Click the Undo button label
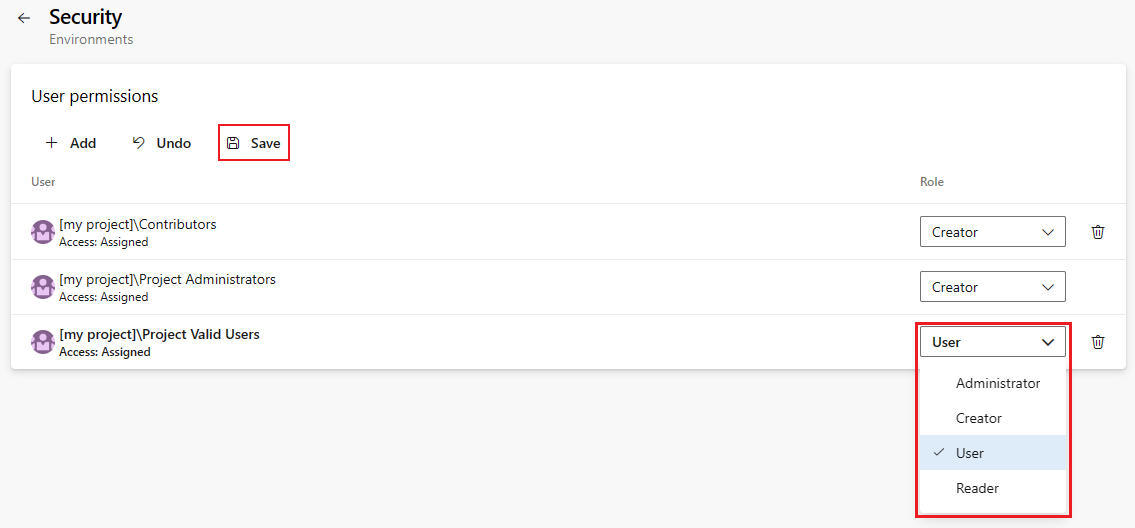The height and width of the screenshot is (528, 1135). [174, 143]
